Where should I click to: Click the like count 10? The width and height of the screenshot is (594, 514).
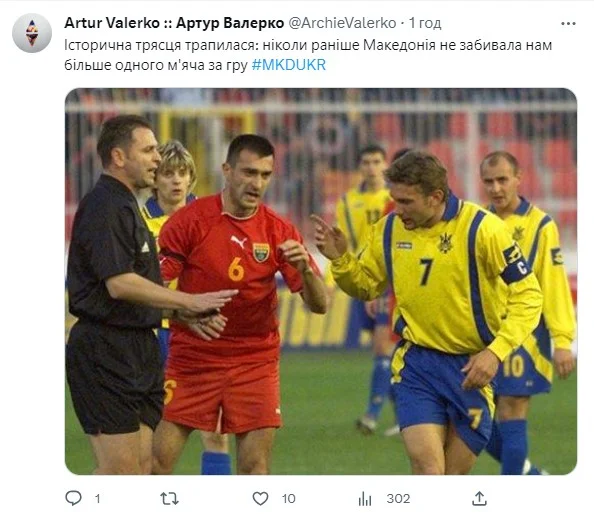pos(288,498)
